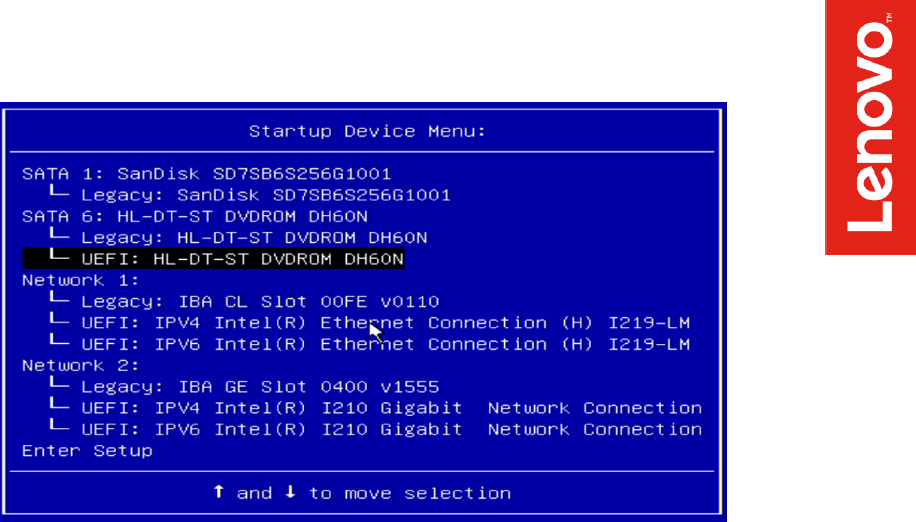Select UEFI: IPV4 Intel Ethernet Connection I219-LM
Image resolution: width=916 pixels, height=522 pixels.
[386, 322]
